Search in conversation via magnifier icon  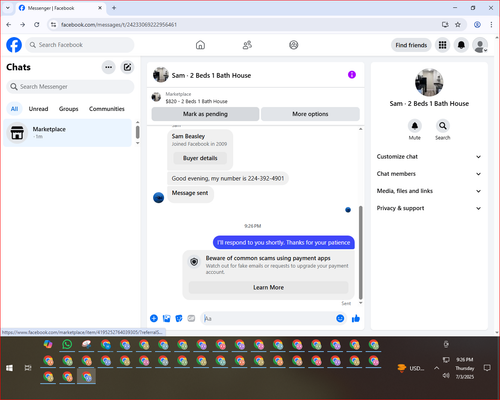click(x=443, y=126)
